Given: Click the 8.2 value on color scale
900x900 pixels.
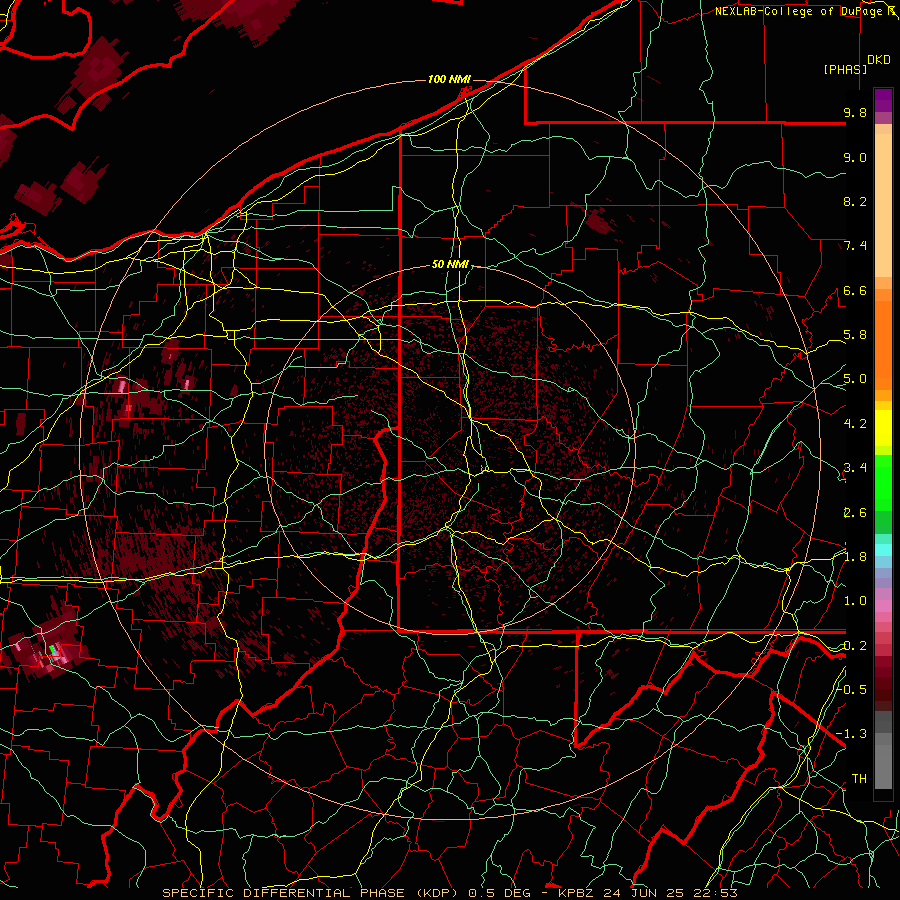Looking at the screenshot, I should tap(855, 201).
